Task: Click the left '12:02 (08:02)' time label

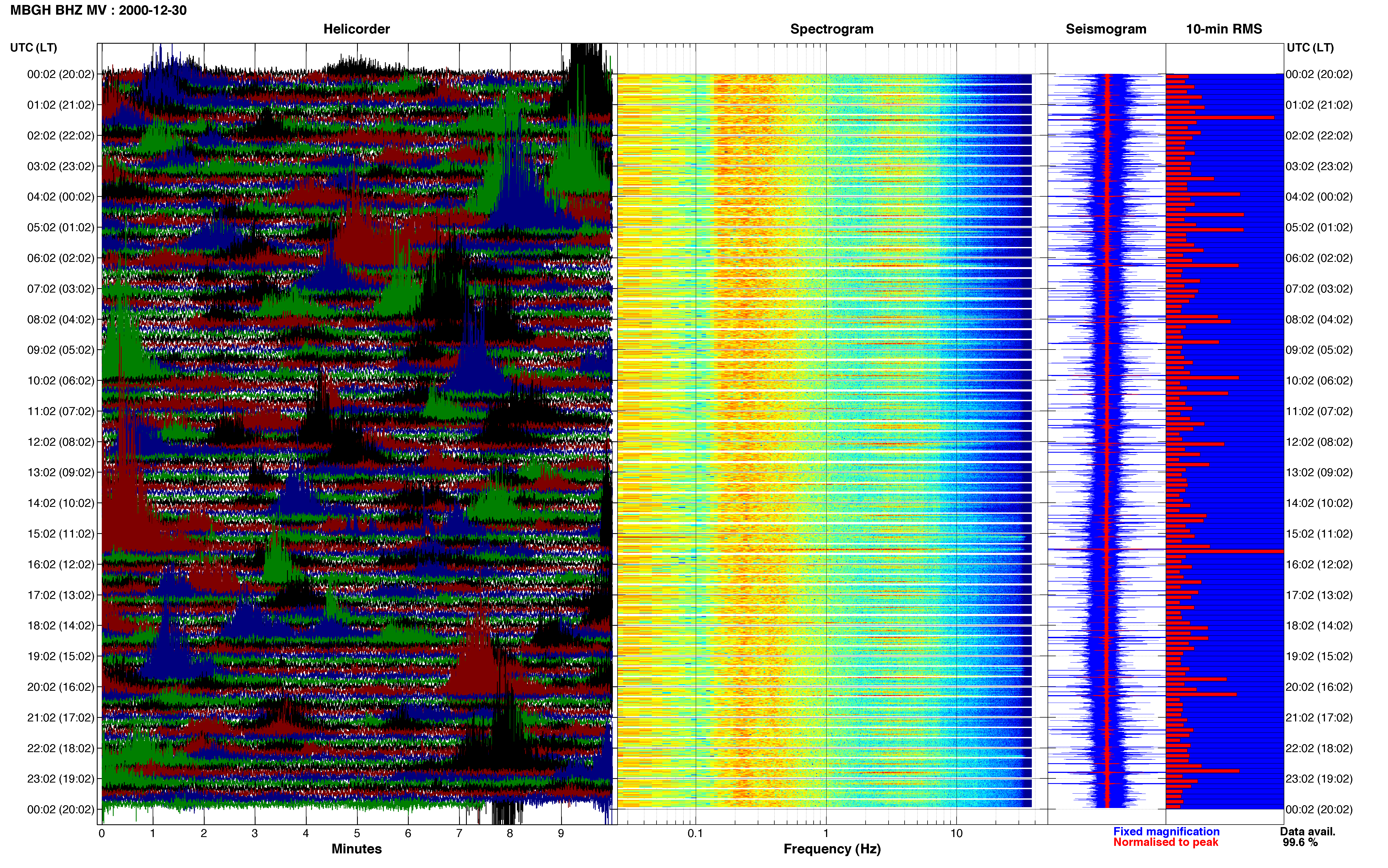Action: tap(61, 442)
